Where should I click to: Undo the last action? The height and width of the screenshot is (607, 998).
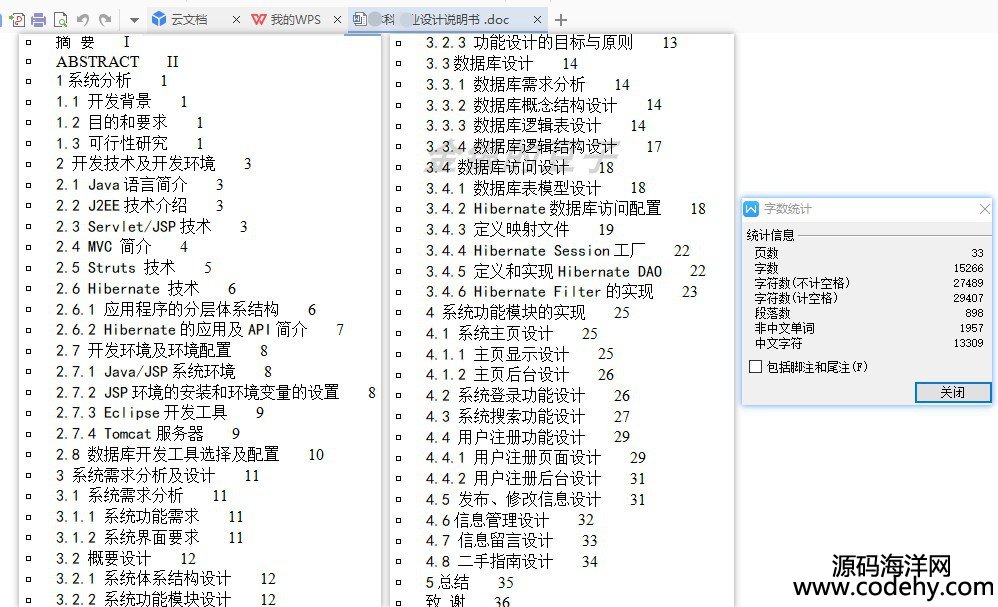point(83,19)
